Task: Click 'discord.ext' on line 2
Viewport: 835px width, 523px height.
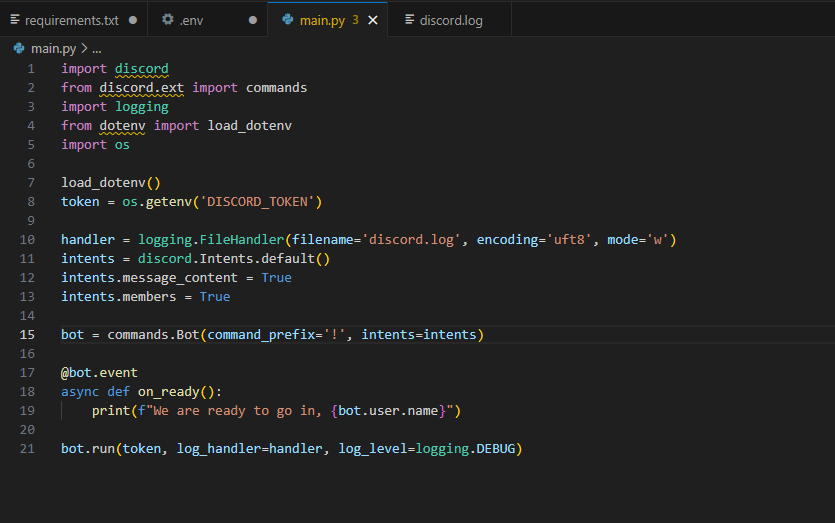Action: [x=142, y=88]
